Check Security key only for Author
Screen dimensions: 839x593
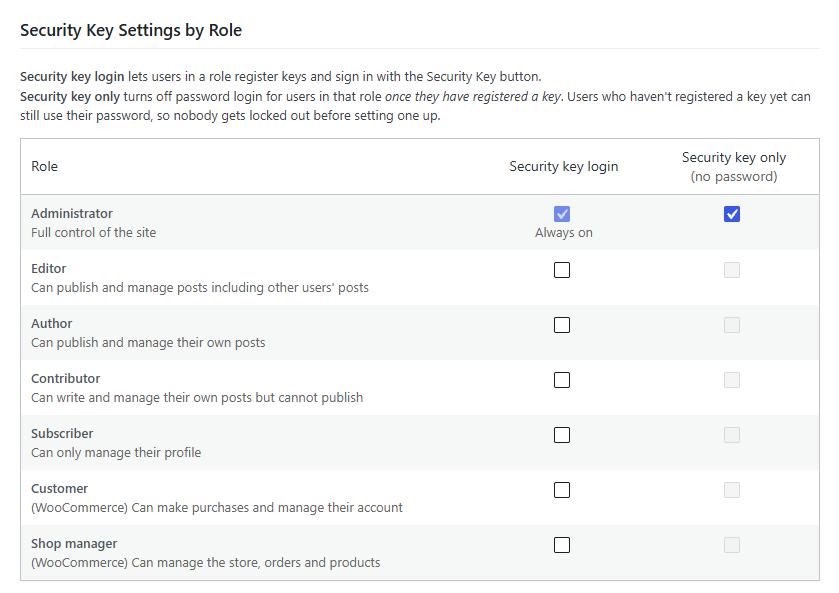732,325
